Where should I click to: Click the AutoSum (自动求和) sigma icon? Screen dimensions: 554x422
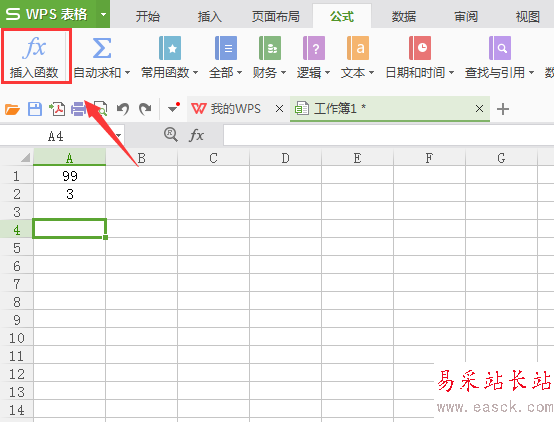coord(102,48)
